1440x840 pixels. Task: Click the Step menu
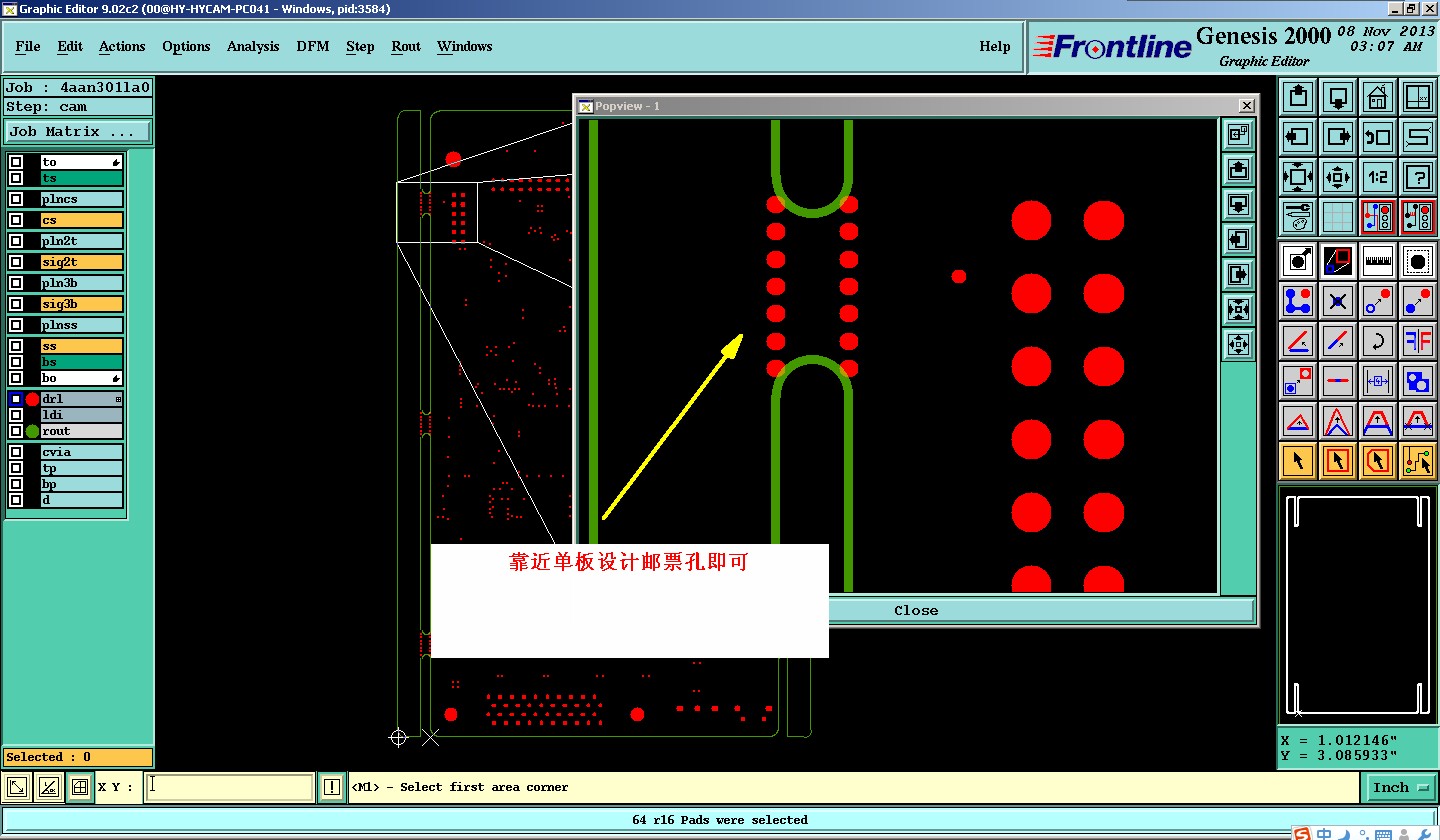(x=360, y=46)
